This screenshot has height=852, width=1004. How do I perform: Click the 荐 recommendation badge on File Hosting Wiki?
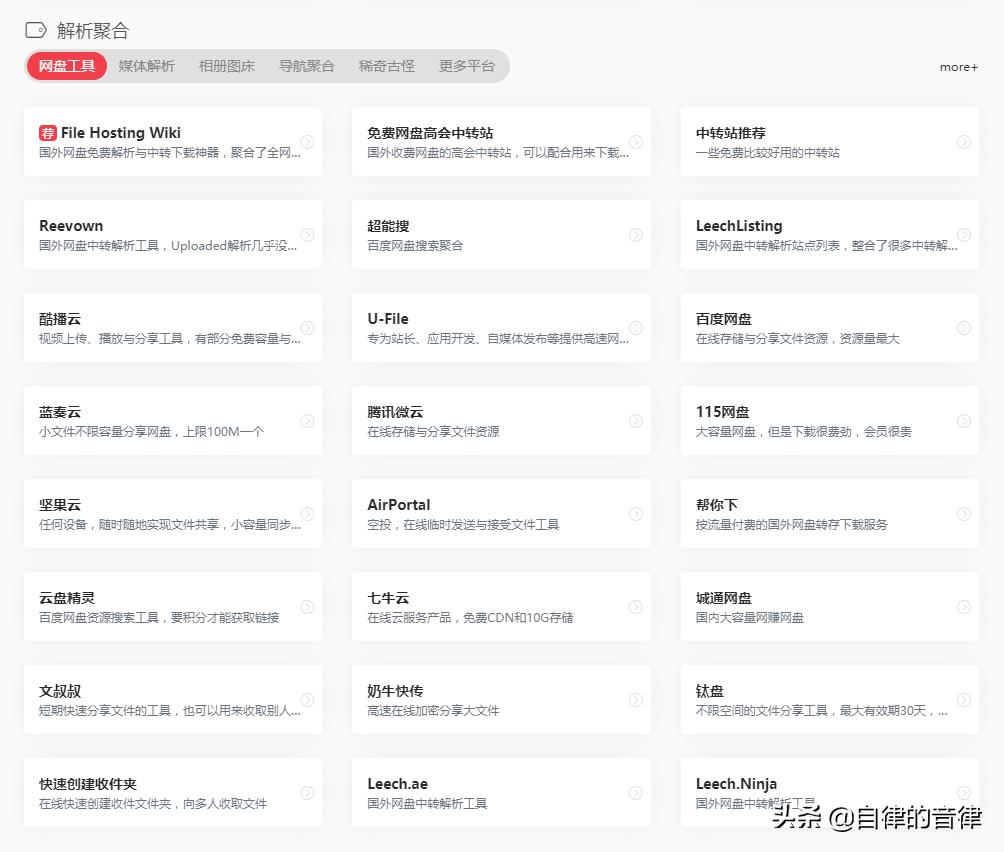[x=49, y=132]
